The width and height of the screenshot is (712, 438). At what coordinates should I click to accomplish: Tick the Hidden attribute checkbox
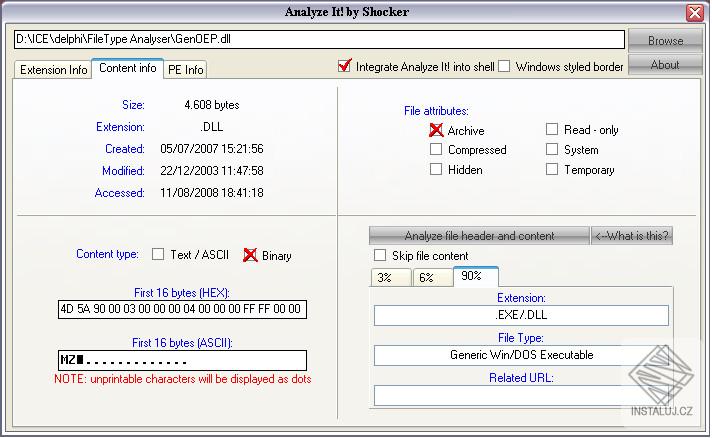tap(436, 169)
